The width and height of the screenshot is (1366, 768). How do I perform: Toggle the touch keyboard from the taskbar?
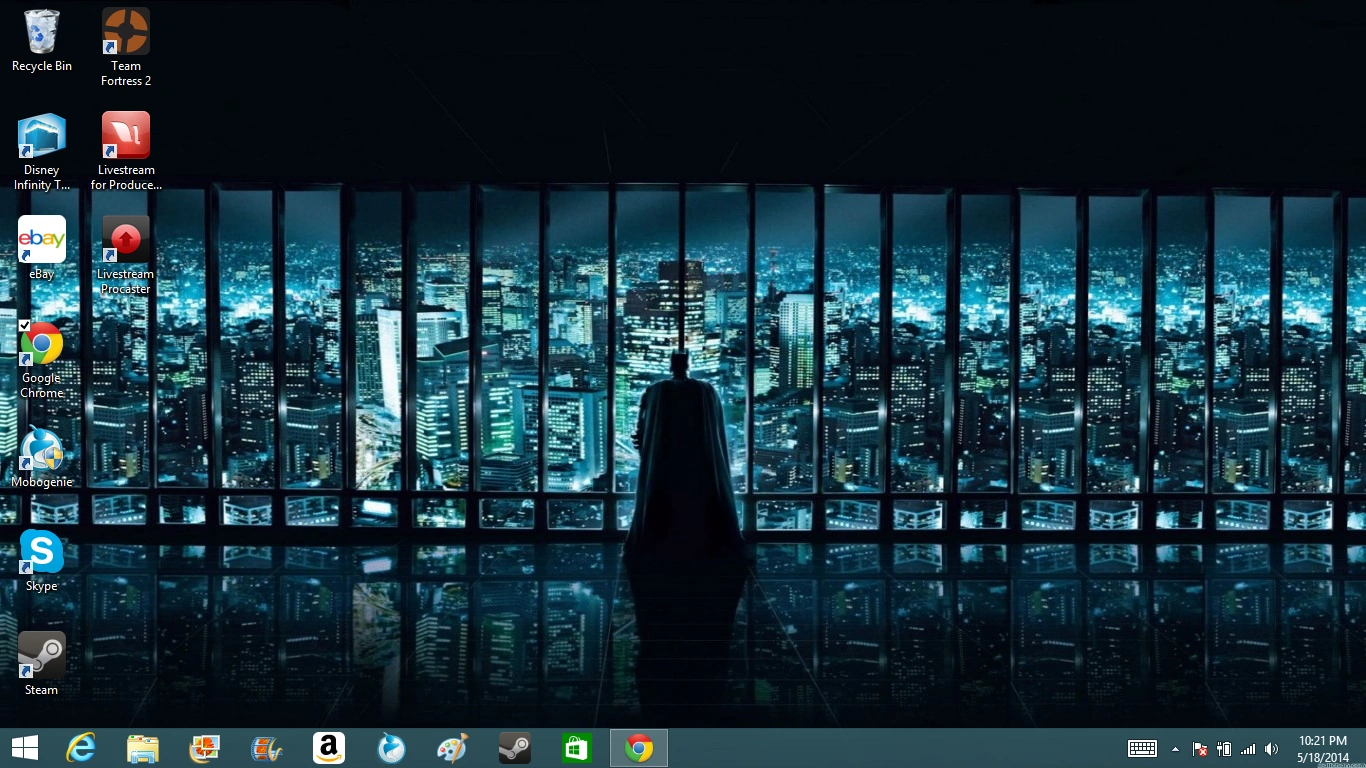(1142, 749)
